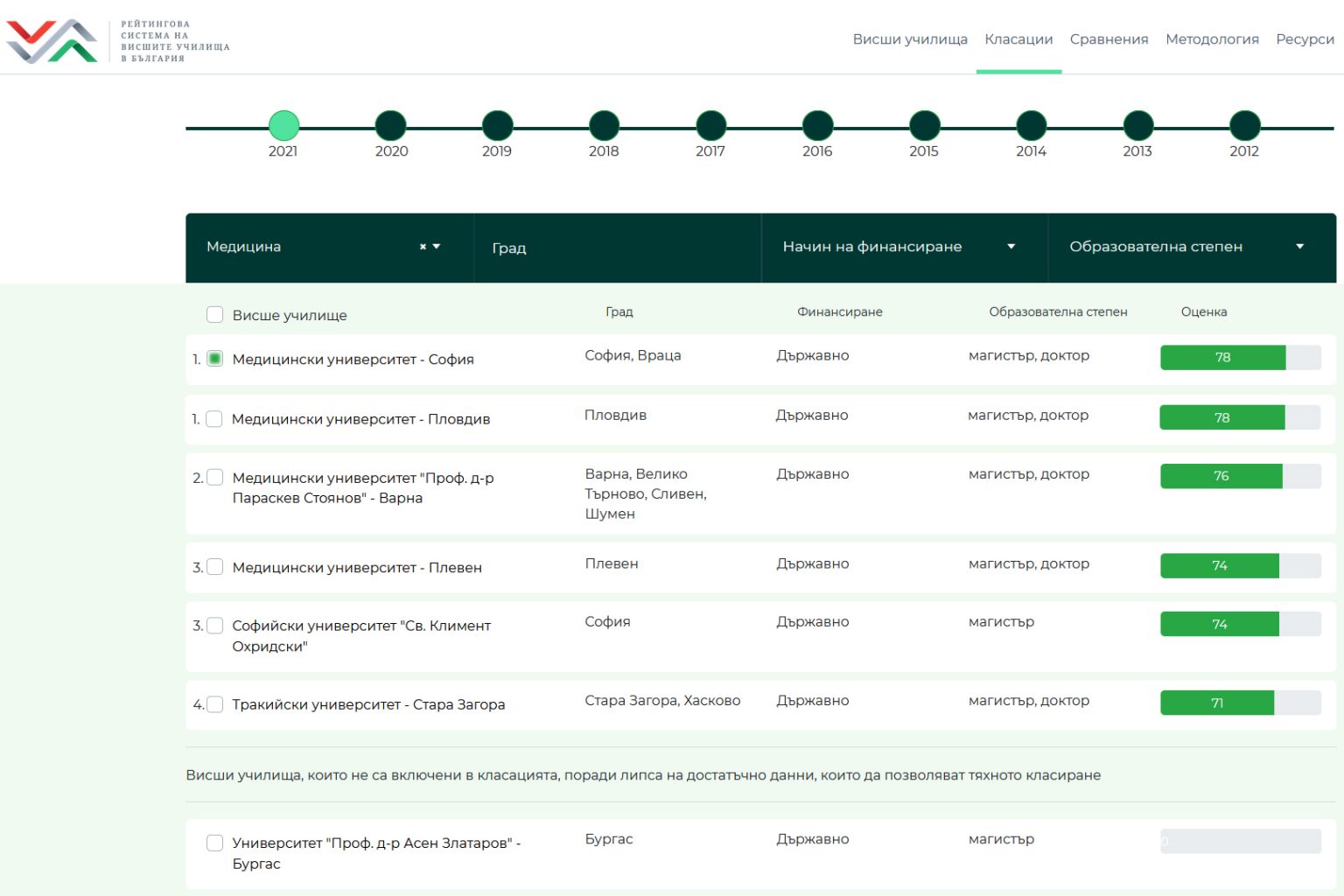Open Медицински университет - Пловдив link
The image size is (1344, 896).
(360, 419)
